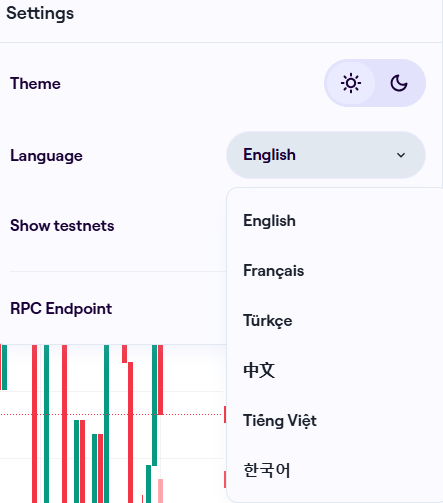Image resolution: width=443 pixels, height=503 pixels.
Task: Select Türkçe language option
Action: click(x=267, y=321)
